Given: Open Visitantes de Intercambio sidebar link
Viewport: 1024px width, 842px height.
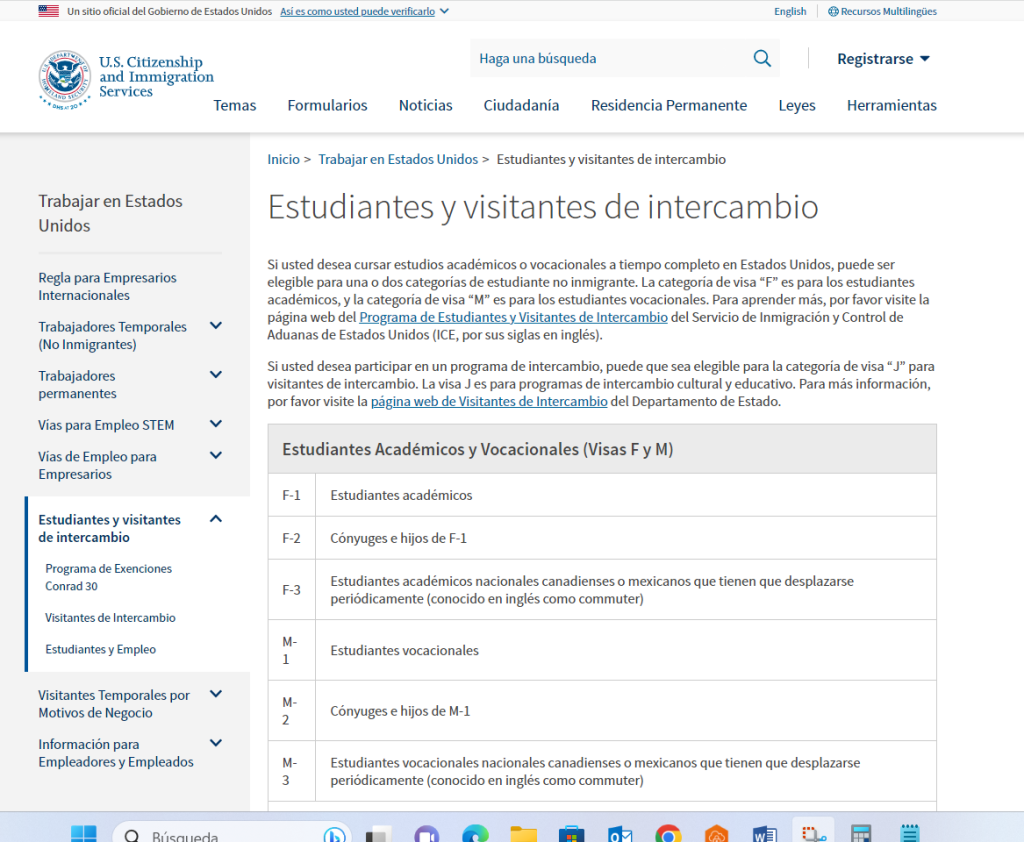Looking at the screenshot, I should [110, 617].
